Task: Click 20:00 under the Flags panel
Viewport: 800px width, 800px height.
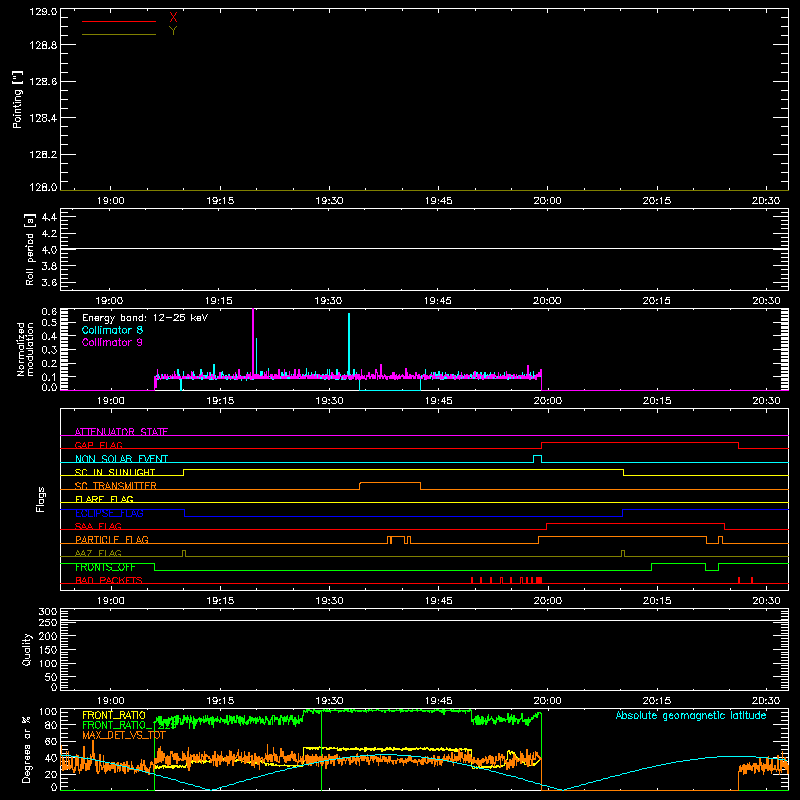Action: click(547, 601)
